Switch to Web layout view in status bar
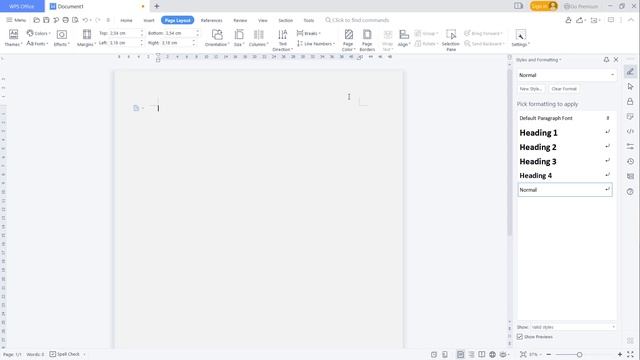The width and height of the screenshot is (640, 360). point(492,354)
